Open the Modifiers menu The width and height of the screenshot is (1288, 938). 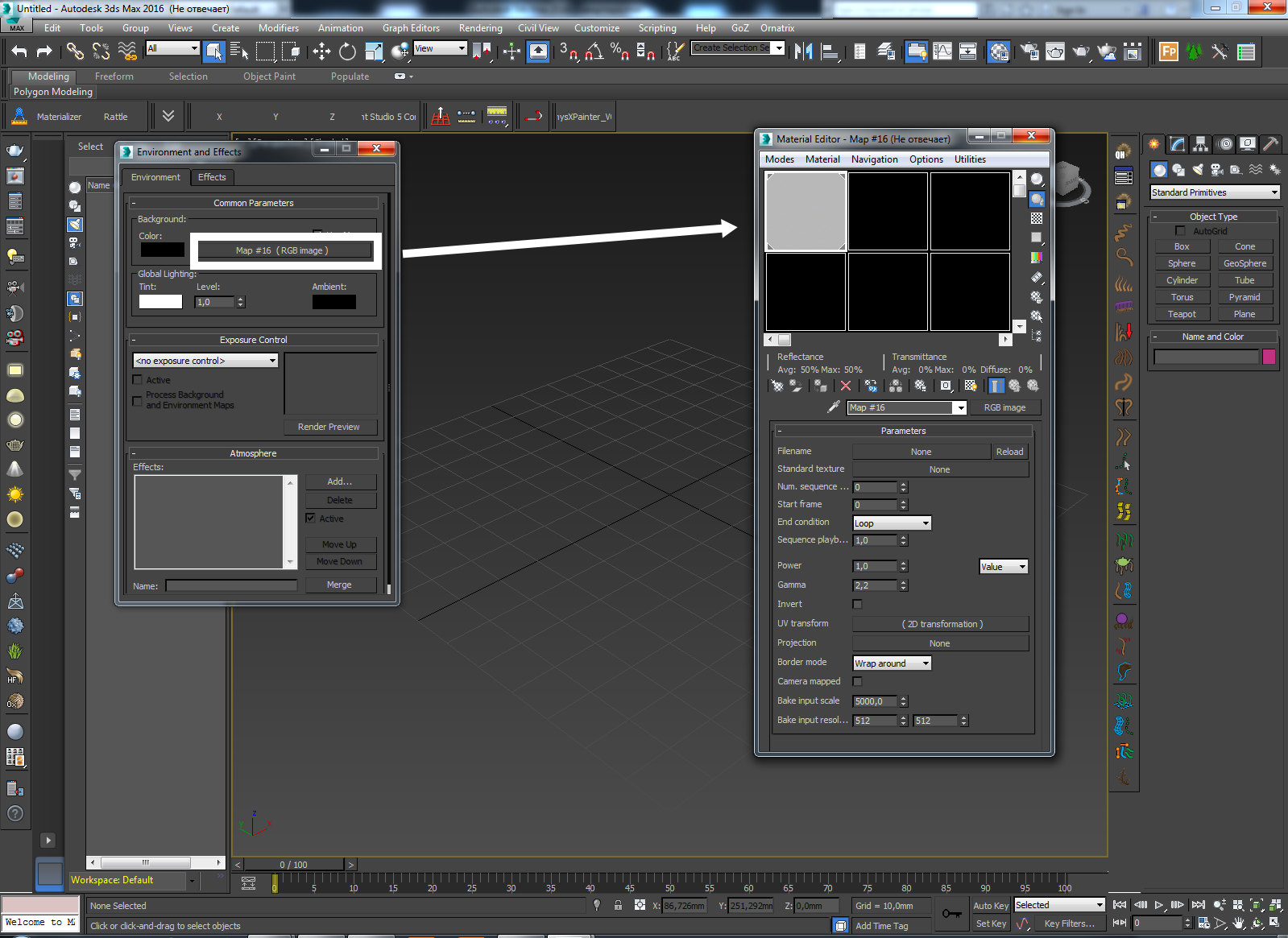279,28
